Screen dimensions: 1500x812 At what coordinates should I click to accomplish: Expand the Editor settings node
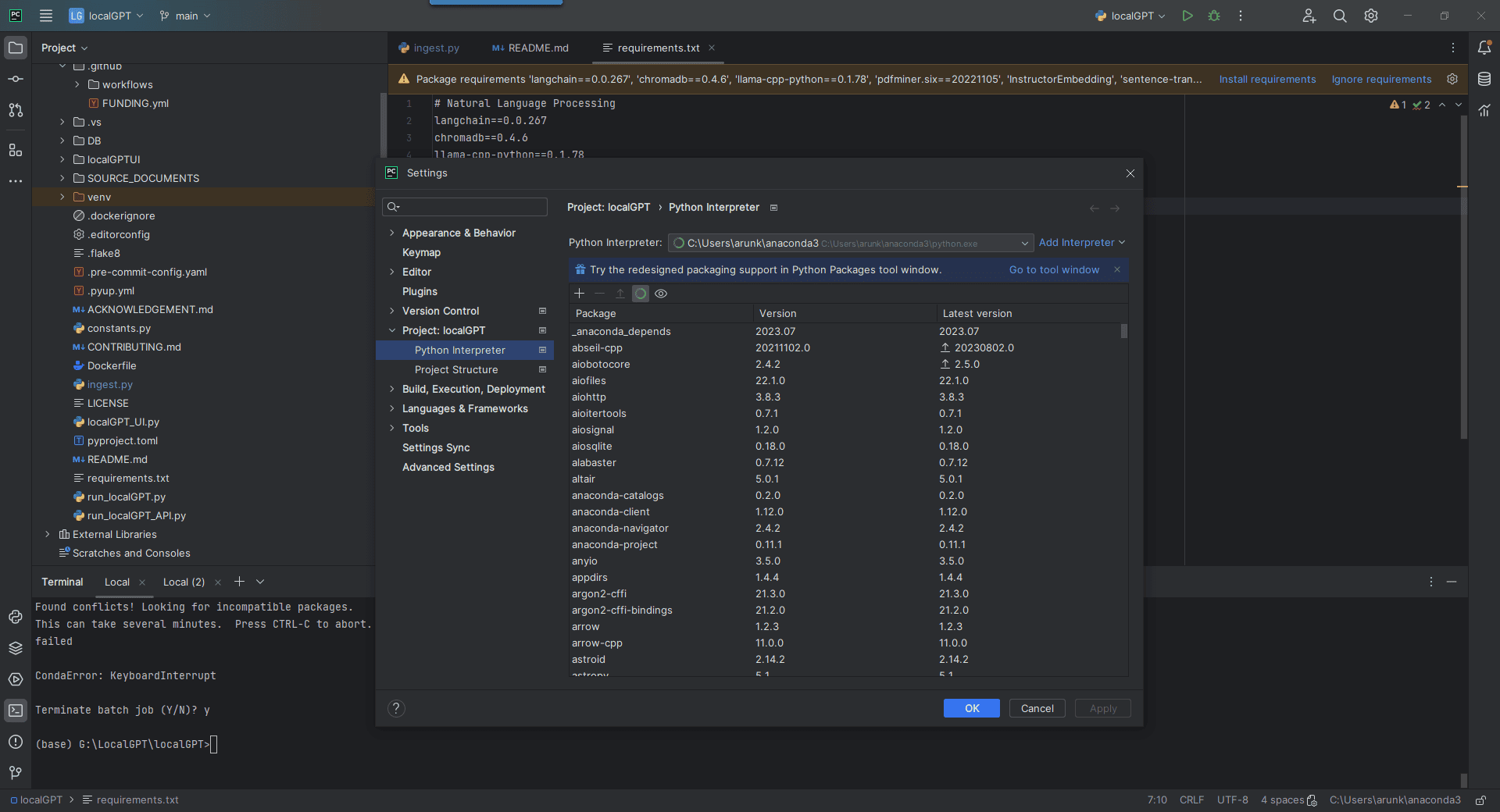coord(392,272)
